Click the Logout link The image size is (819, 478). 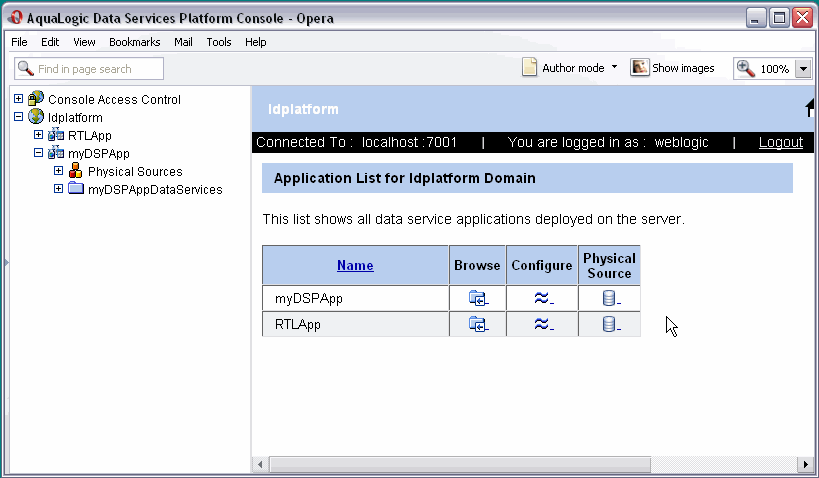pyautogui.click(x=781, y=142)
